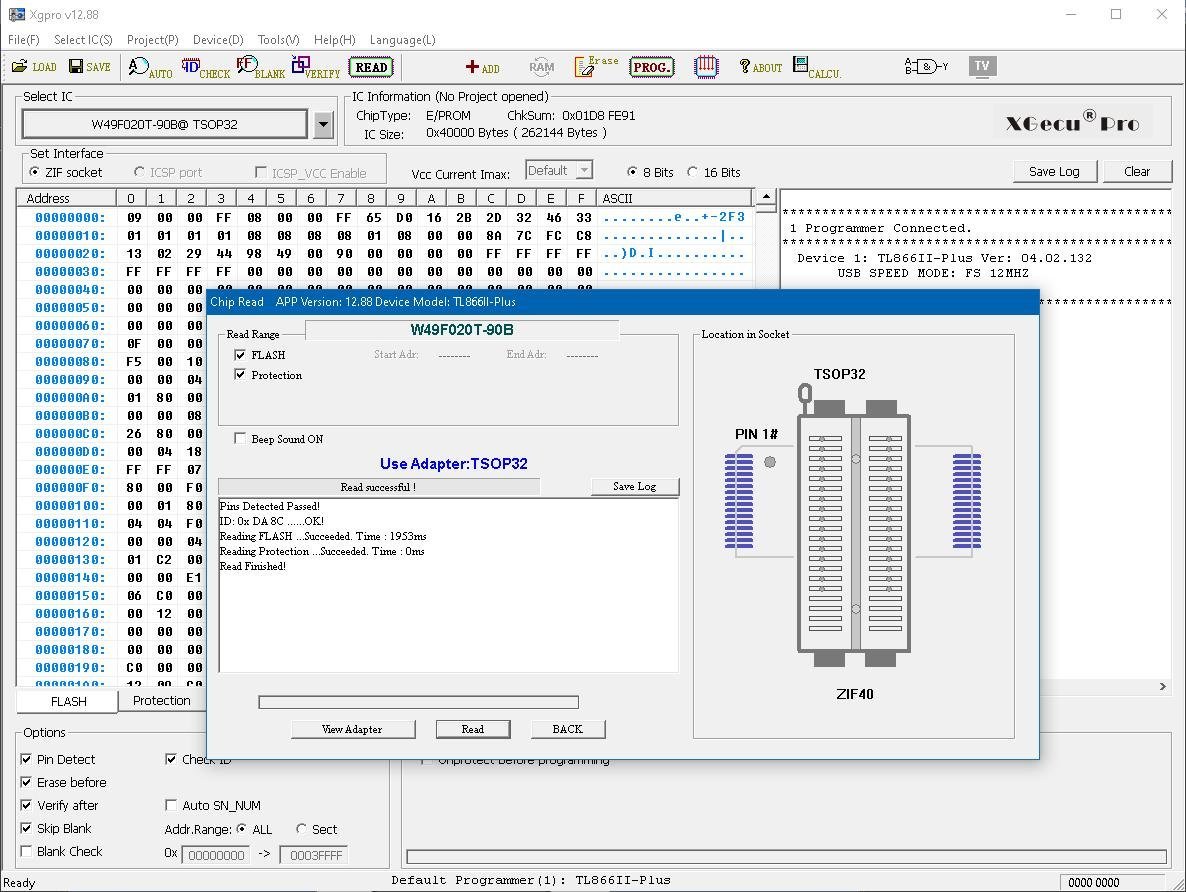Click address row 00000020 in hex view
1186x892 pixels.
click(x=70, y=253)
